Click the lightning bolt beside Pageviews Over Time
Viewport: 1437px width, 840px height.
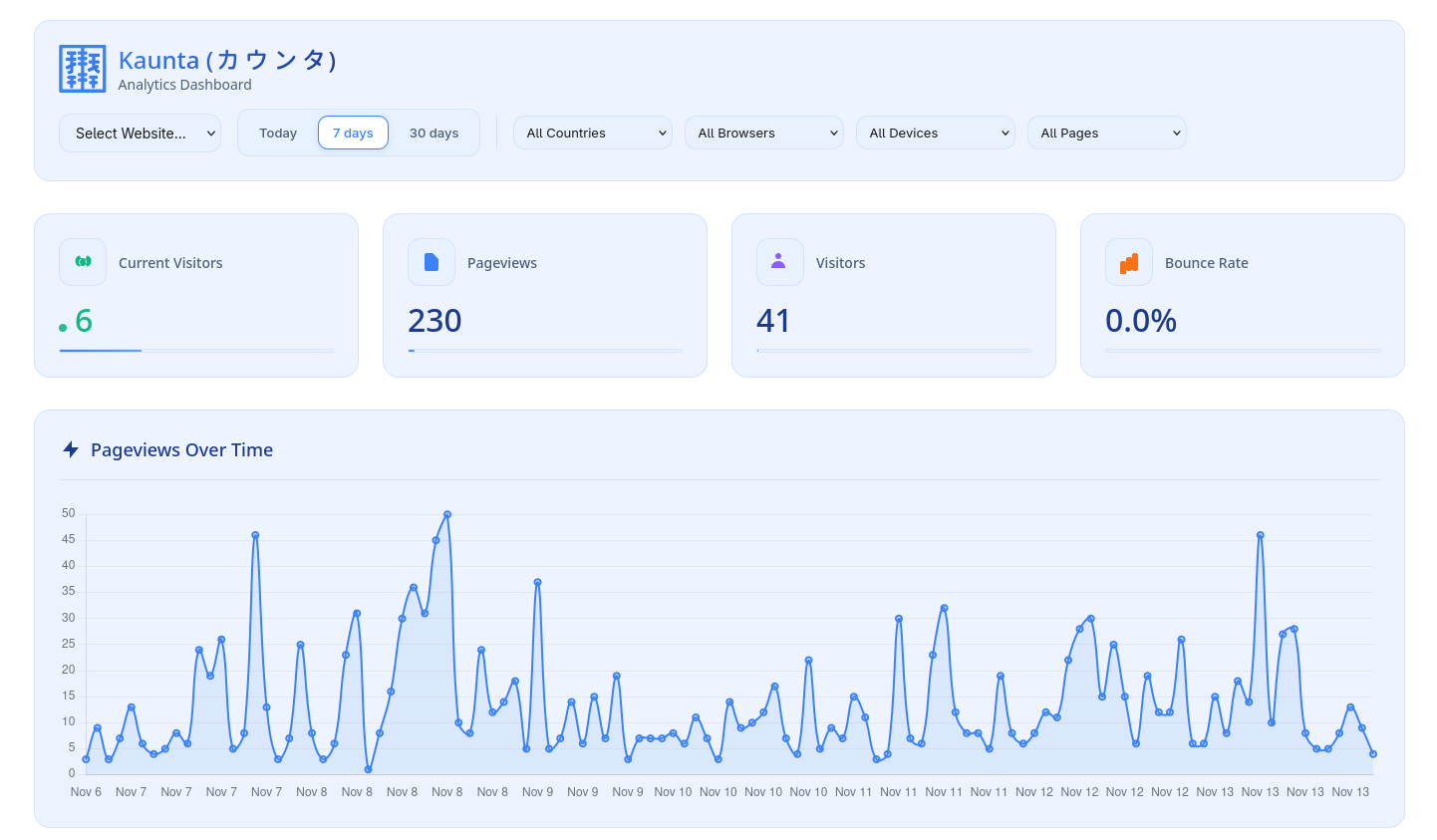(70, 449)
